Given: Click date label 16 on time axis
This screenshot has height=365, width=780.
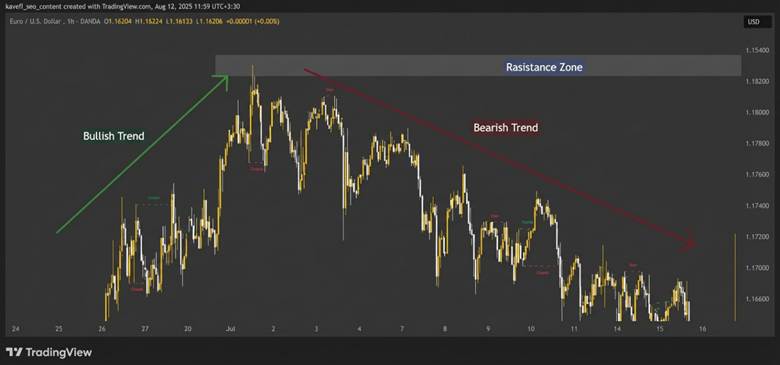Looking at the screenshot, I should click(x=703, y=329).
